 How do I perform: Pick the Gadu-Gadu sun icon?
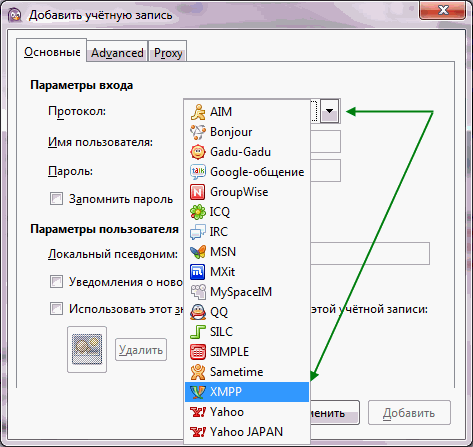point(198,152)
